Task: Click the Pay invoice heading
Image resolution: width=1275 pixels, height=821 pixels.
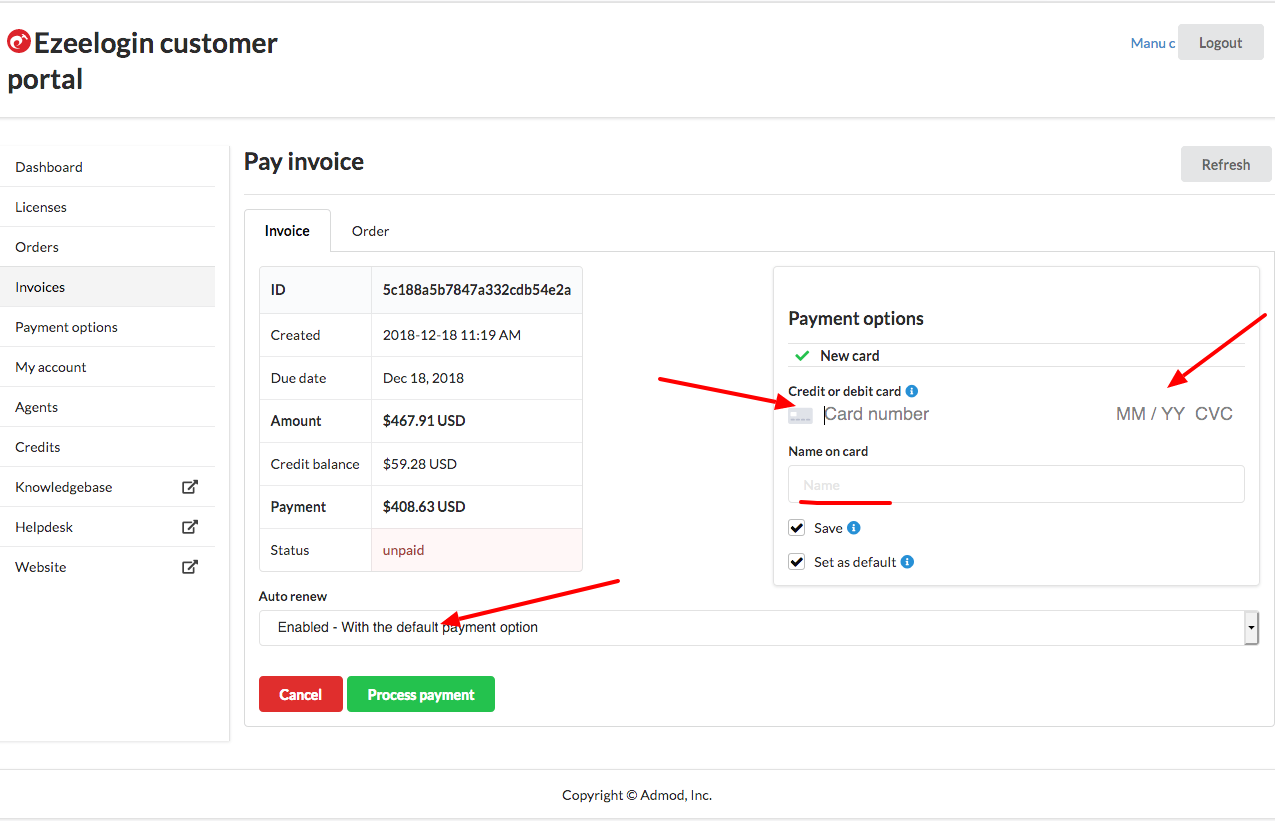Action: coord(304,162)
